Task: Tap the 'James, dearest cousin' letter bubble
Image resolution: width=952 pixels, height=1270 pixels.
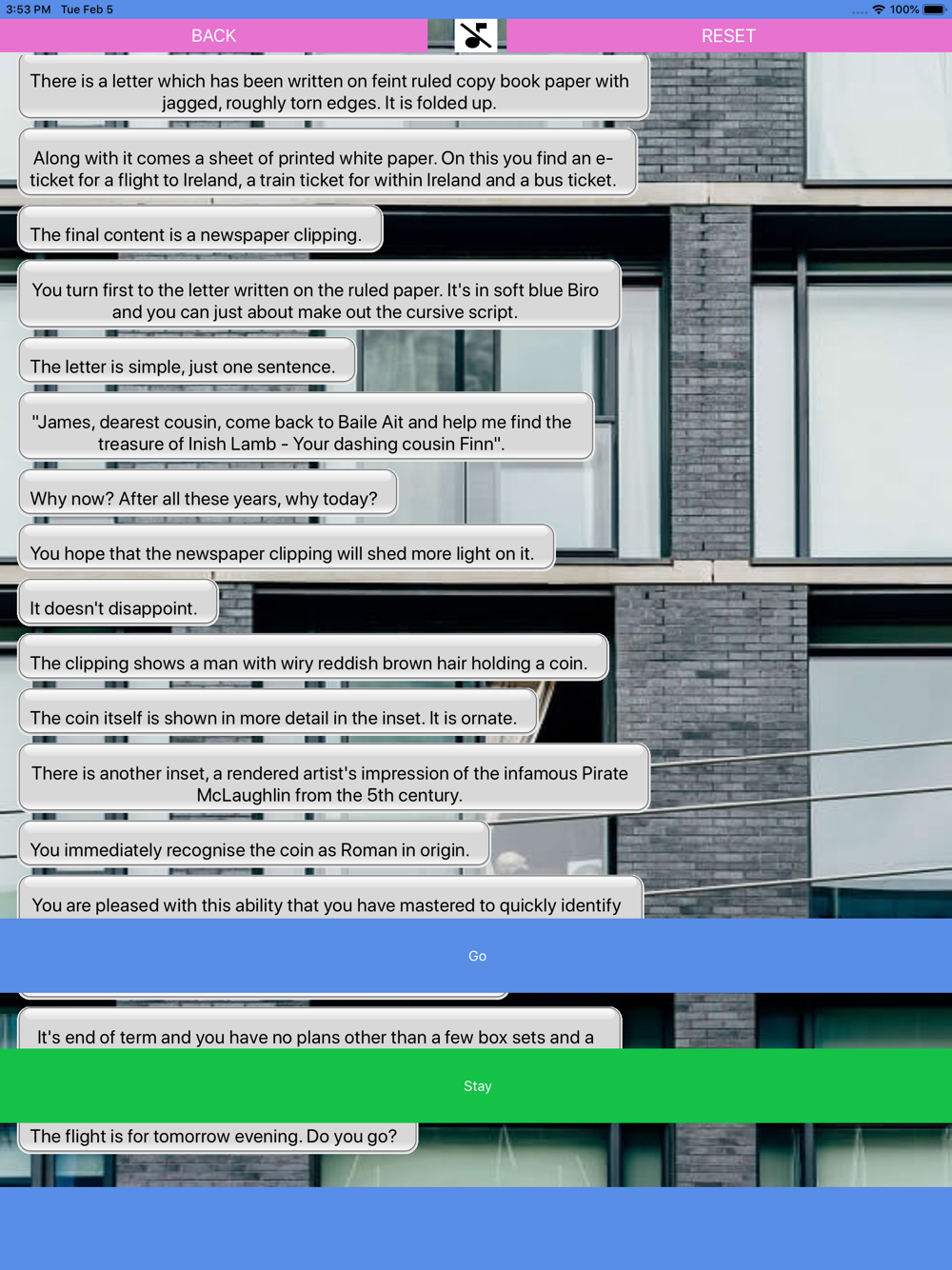Action: (306, 427)
